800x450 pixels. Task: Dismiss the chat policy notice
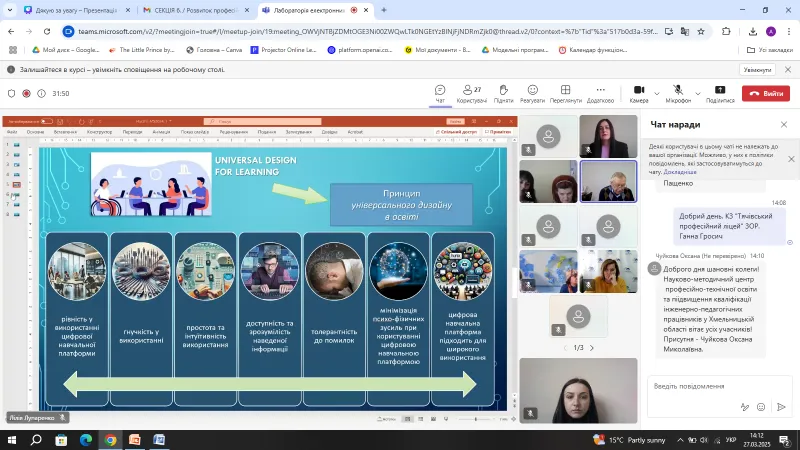coord(791,159)
